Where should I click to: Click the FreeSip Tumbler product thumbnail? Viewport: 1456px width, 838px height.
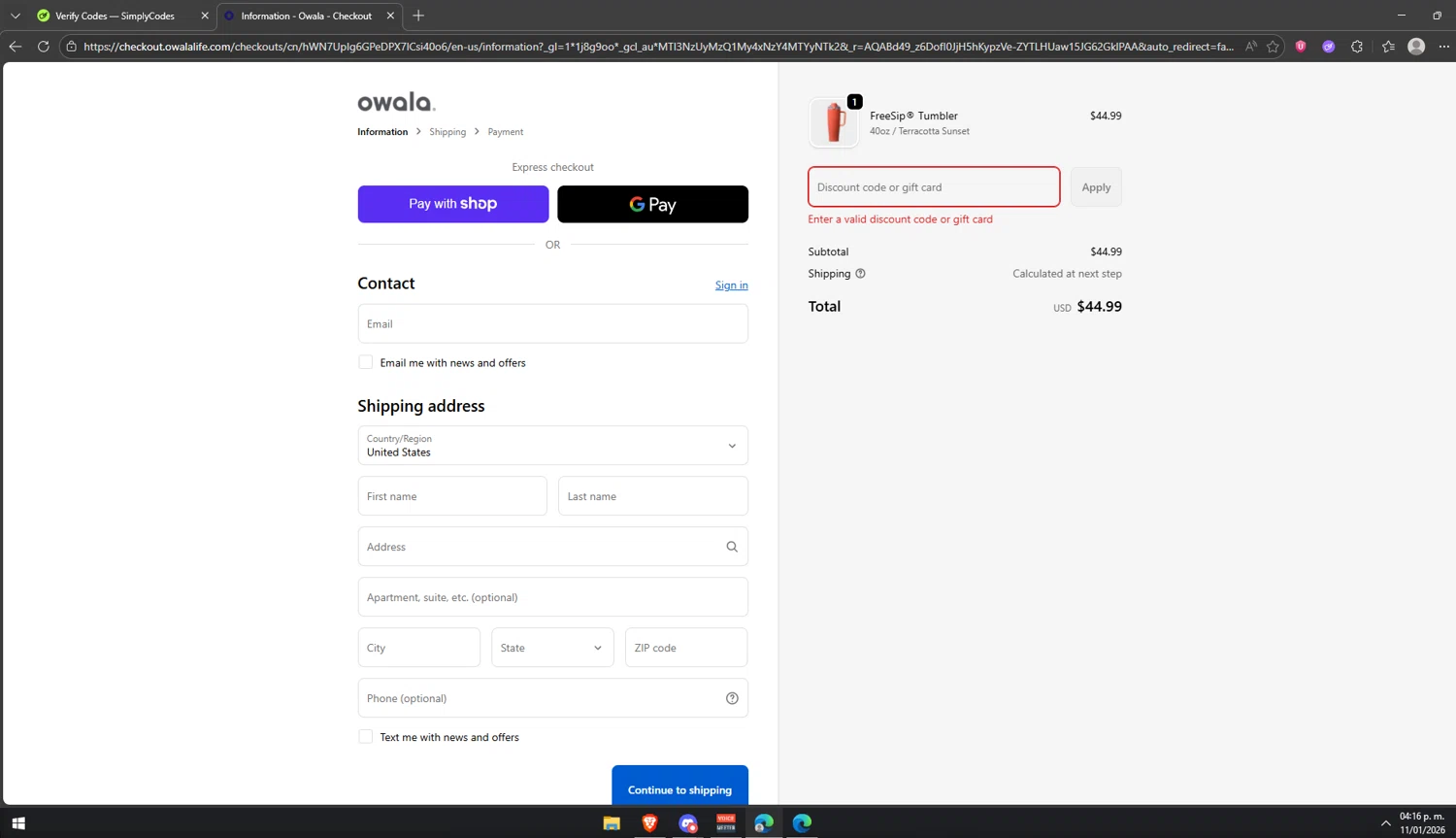point(834,122)
